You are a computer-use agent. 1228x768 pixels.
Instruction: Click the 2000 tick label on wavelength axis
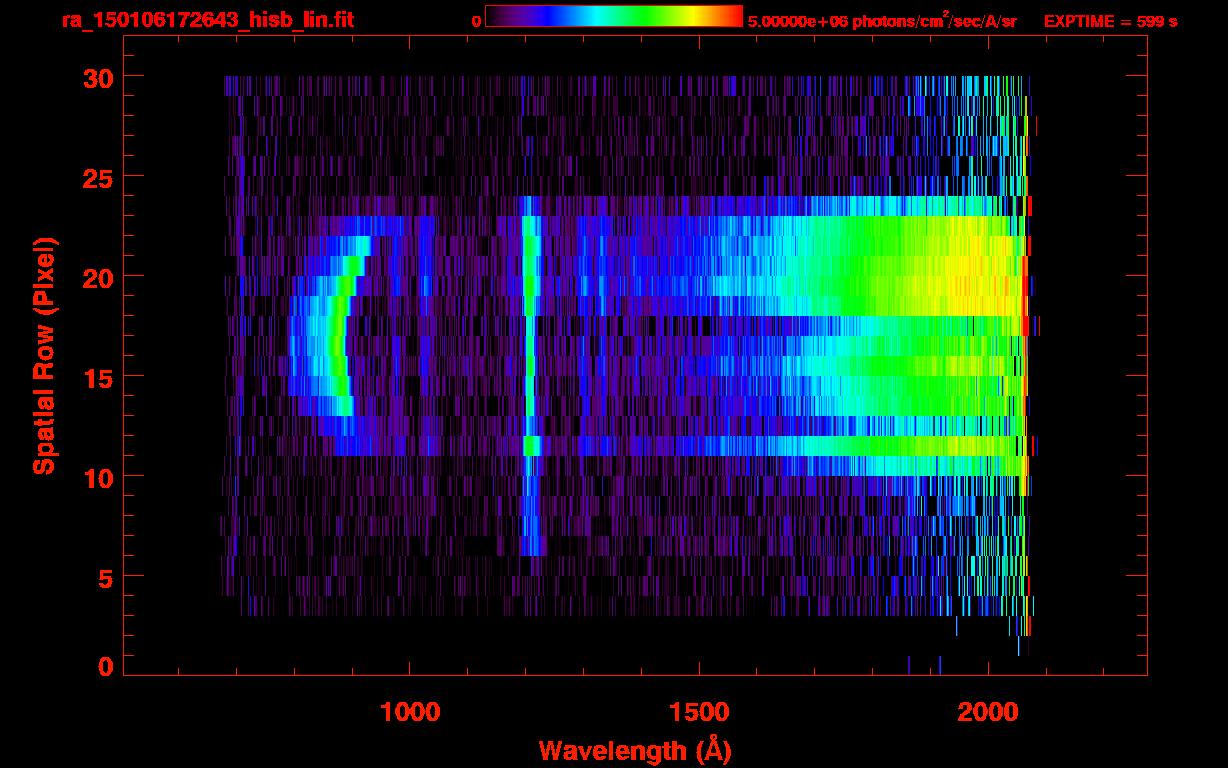pos(988,712)
